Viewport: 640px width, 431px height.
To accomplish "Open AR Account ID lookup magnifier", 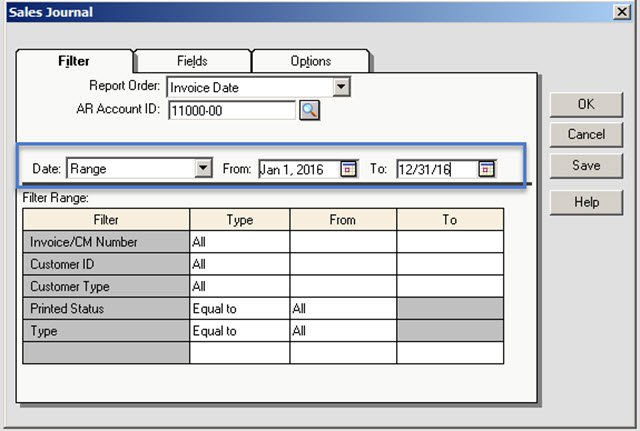I will [310, 110].
